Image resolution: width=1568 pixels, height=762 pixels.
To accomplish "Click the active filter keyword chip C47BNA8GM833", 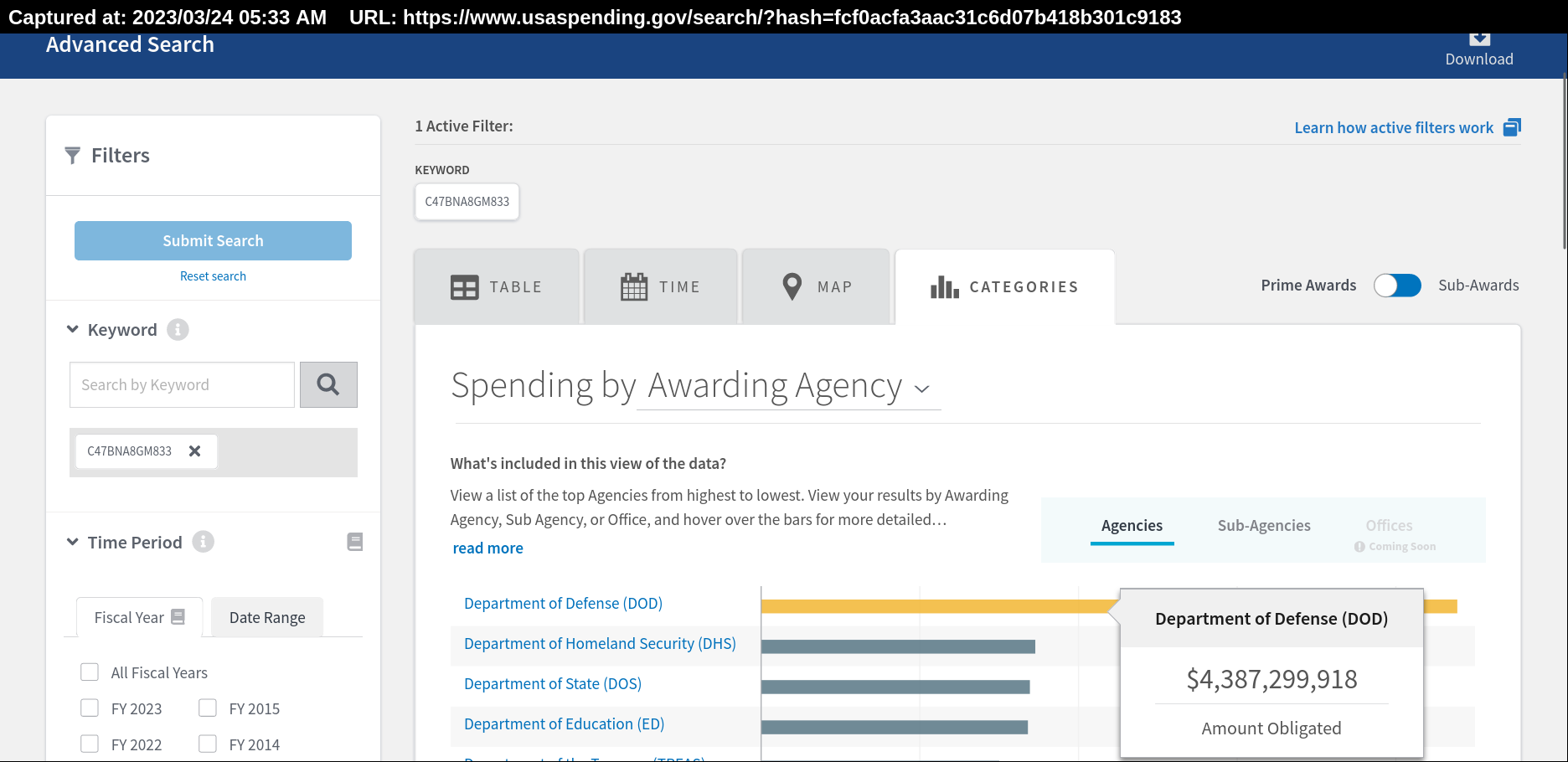I will 467,202.
